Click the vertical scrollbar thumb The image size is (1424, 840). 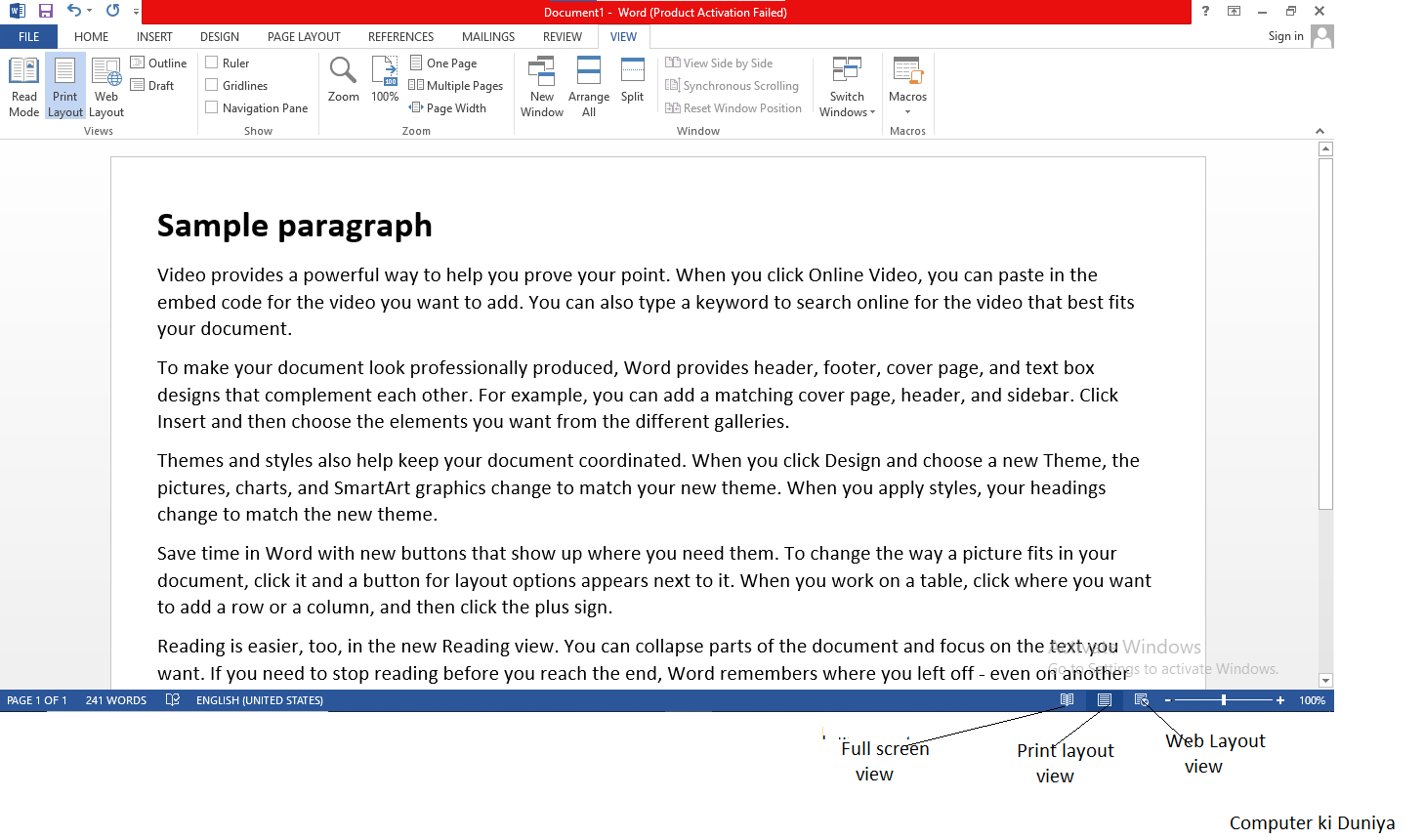pyautogui.click(x=1325, y=333)
